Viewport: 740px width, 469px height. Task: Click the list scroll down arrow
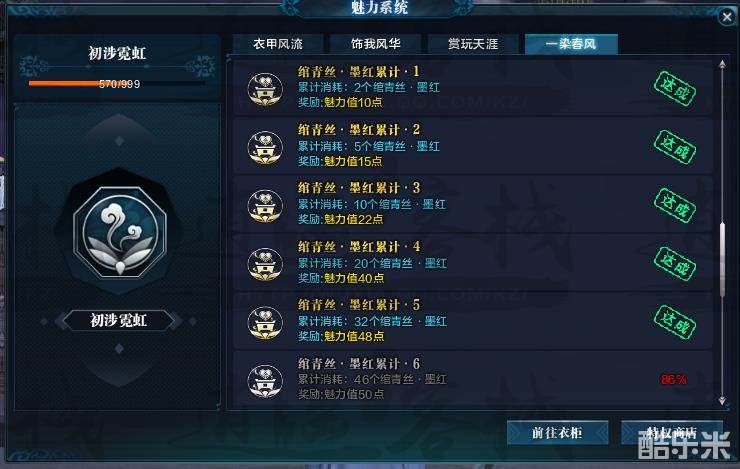(x=722, y=401)
